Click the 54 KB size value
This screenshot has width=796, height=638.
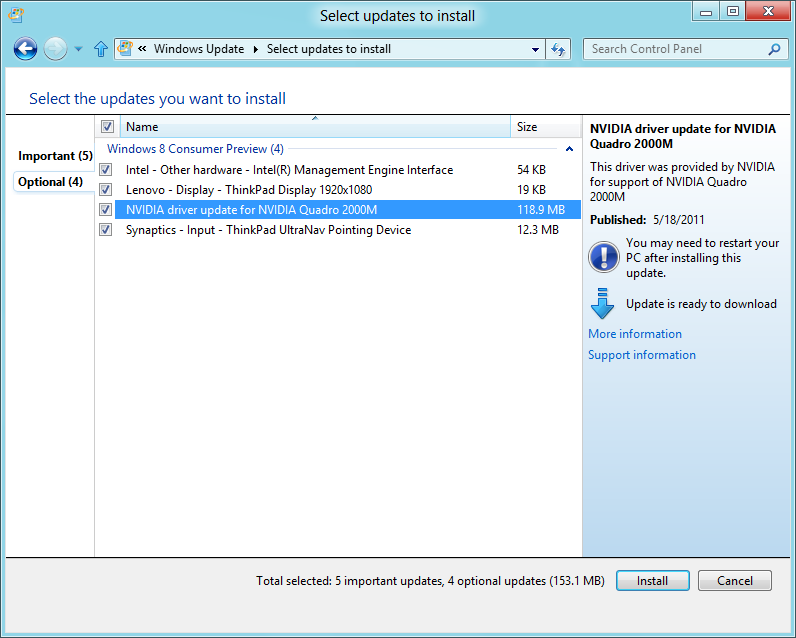coord(531,170)
